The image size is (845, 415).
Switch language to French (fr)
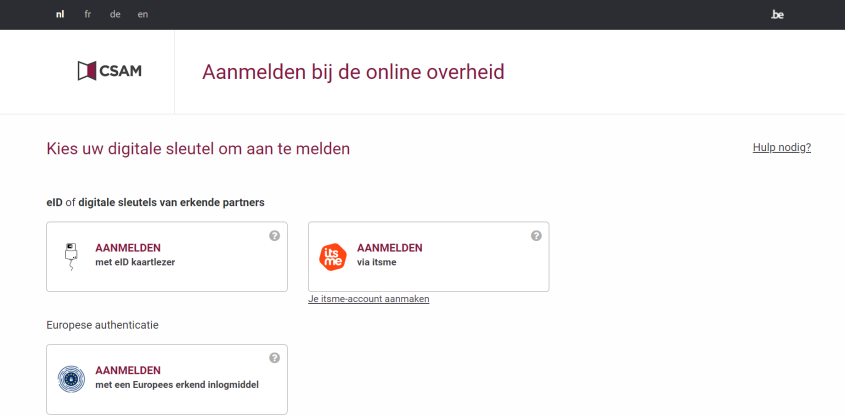click(88, 15)
